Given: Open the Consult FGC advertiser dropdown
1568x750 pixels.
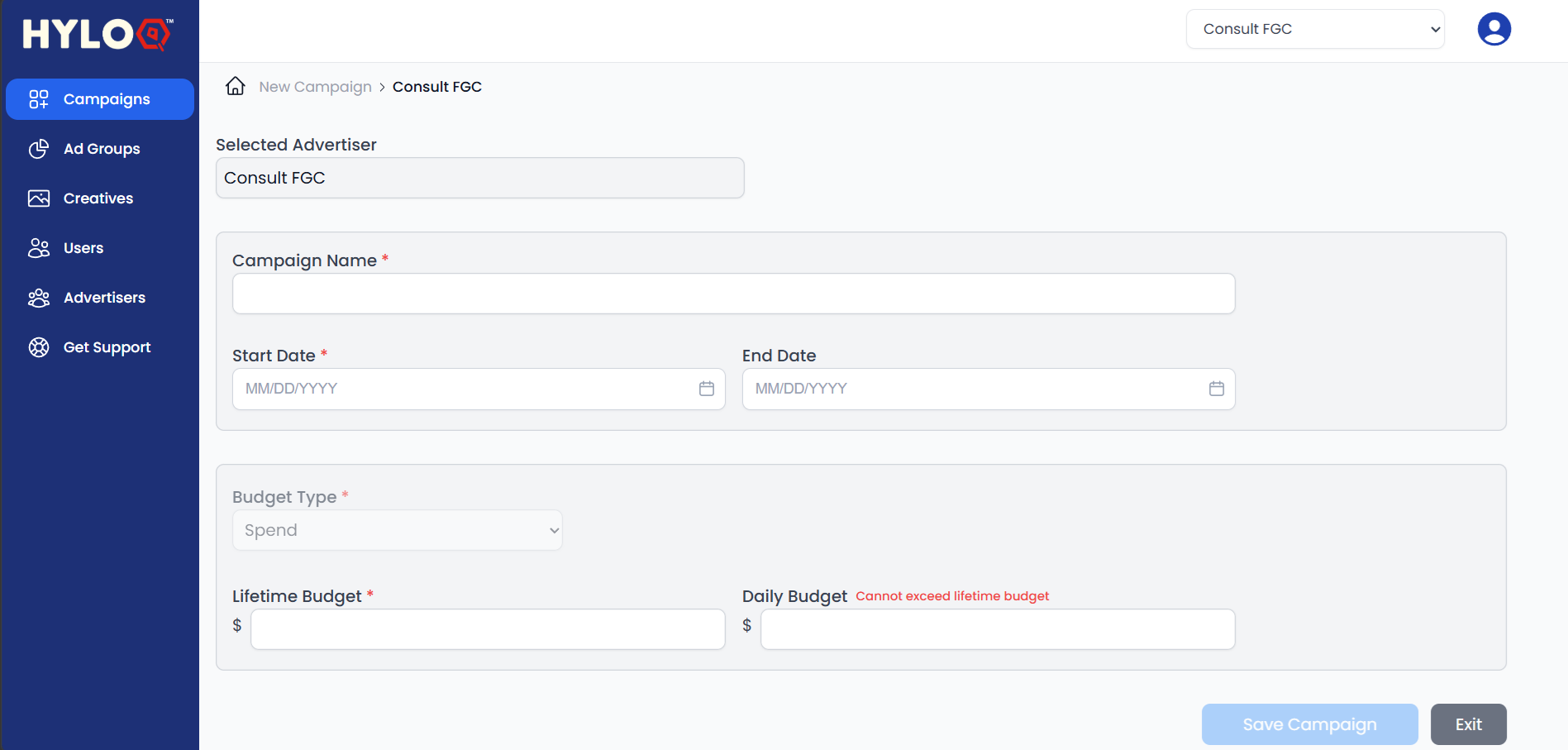Looking at the screenshot, I should [x=1315, y=29].
